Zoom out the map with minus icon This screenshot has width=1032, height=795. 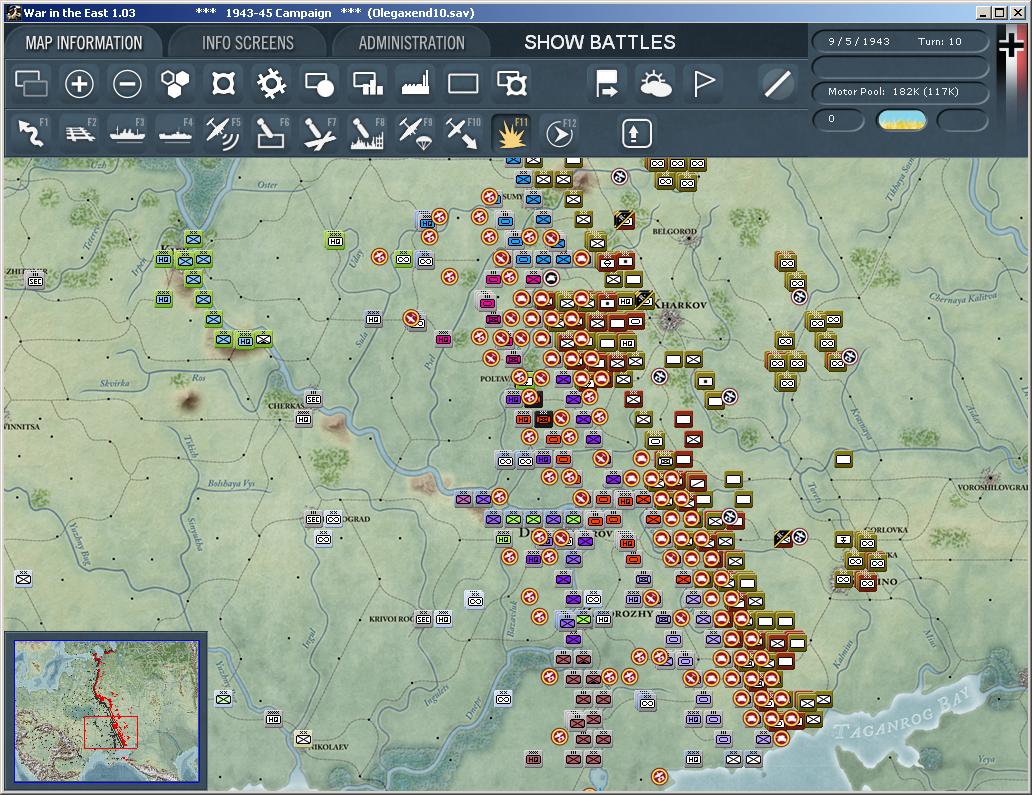tap(127, 84)
